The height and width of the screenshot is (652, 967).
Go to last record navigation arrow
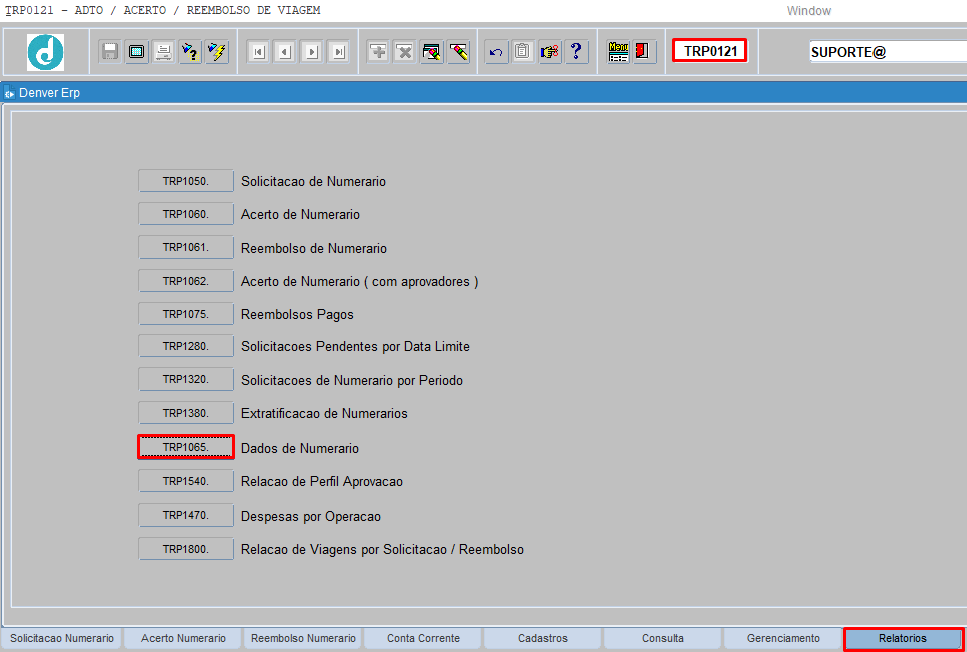pos(338,52)
